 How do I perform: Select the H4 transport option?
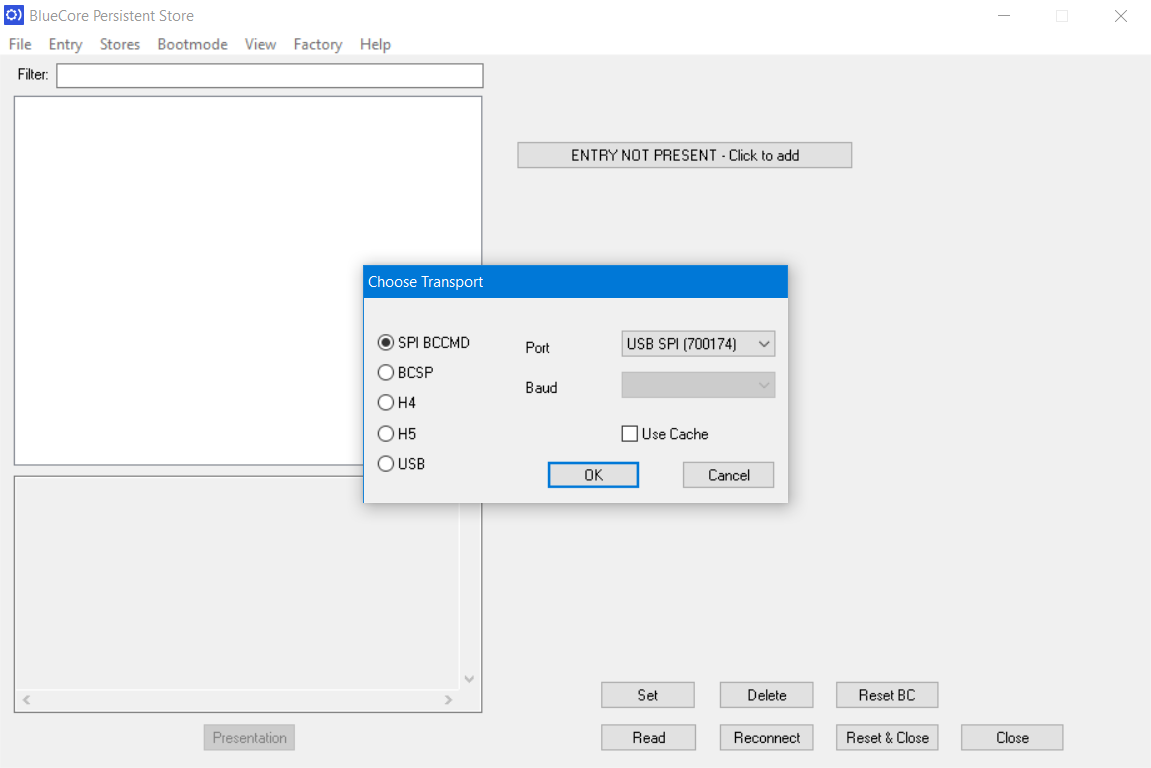click(x=386, y=402)
